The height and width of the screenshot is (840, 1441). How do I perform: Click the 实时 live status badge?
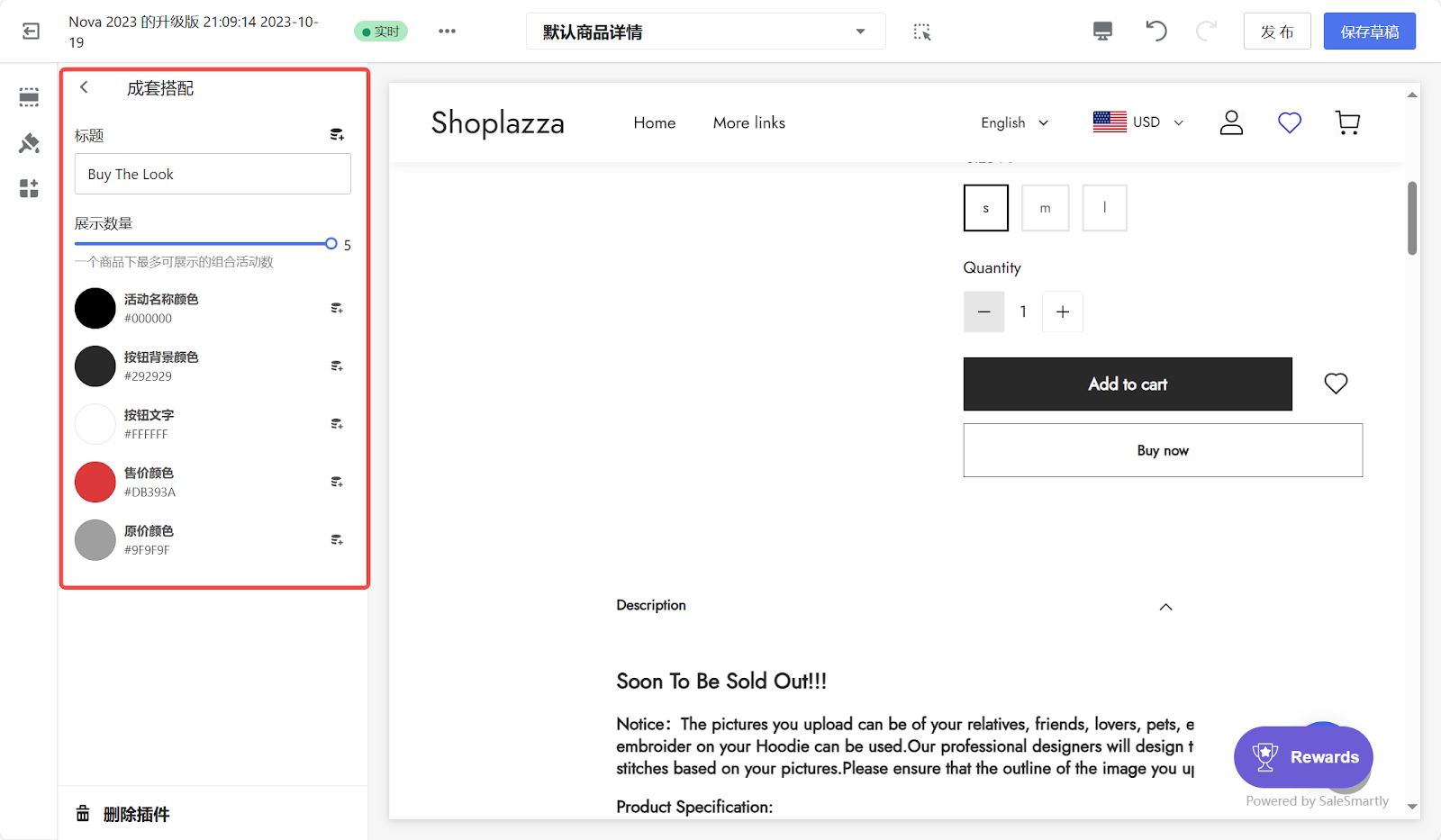pyautogui.click(x=381, y=32)
